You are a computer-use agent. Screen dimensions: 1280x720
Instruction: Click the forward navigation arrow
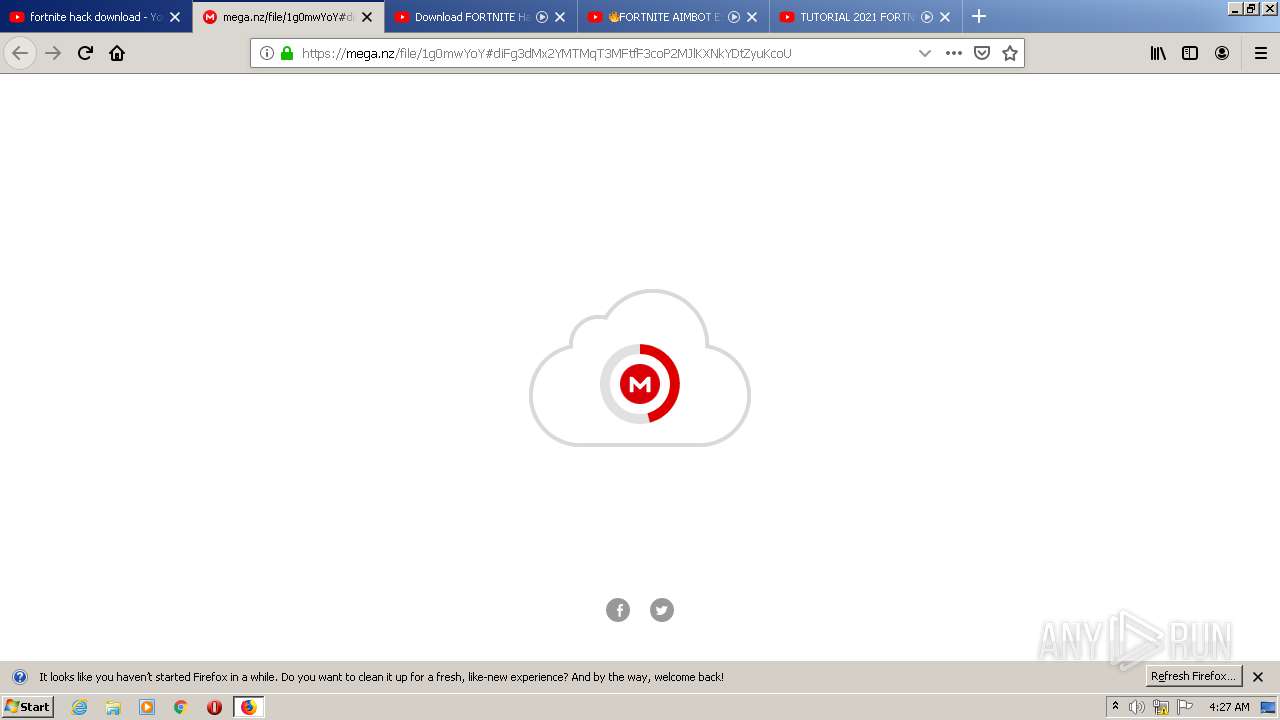tap(53, 53)
